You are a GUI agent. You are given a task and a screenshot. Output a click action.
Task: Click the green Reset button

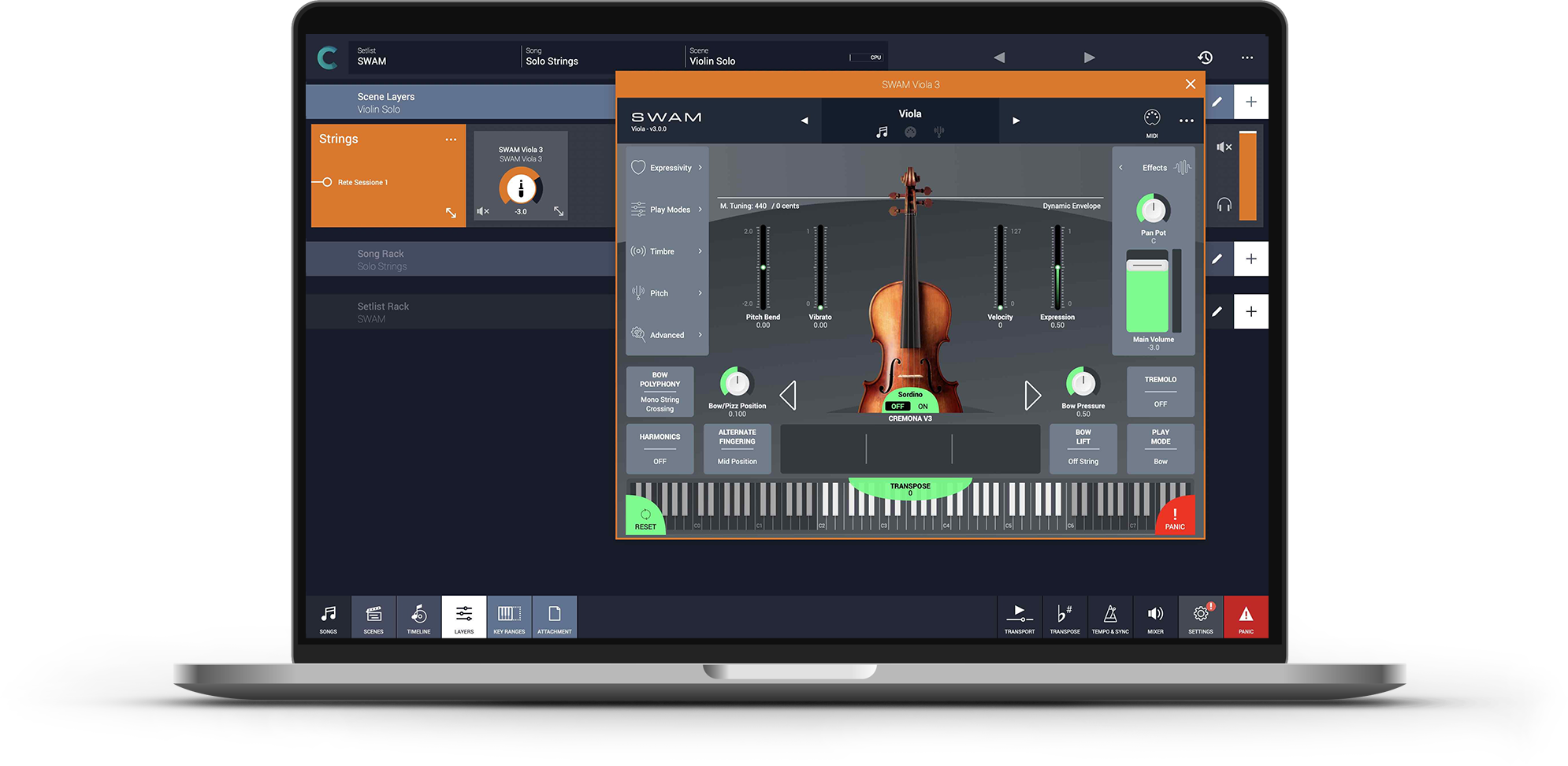point(645,518)
